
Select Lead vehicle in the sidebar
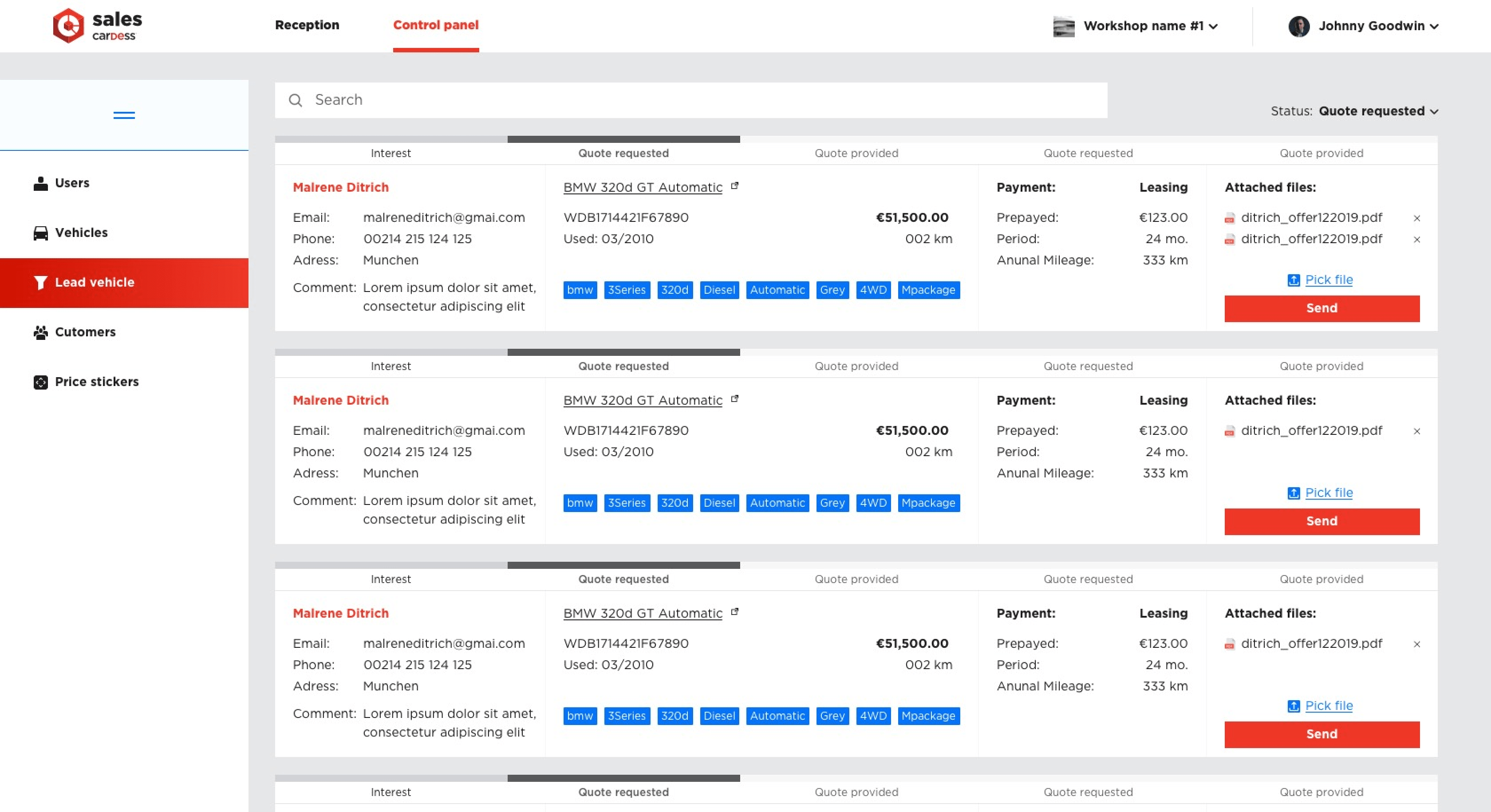click(x=124, y=283)
